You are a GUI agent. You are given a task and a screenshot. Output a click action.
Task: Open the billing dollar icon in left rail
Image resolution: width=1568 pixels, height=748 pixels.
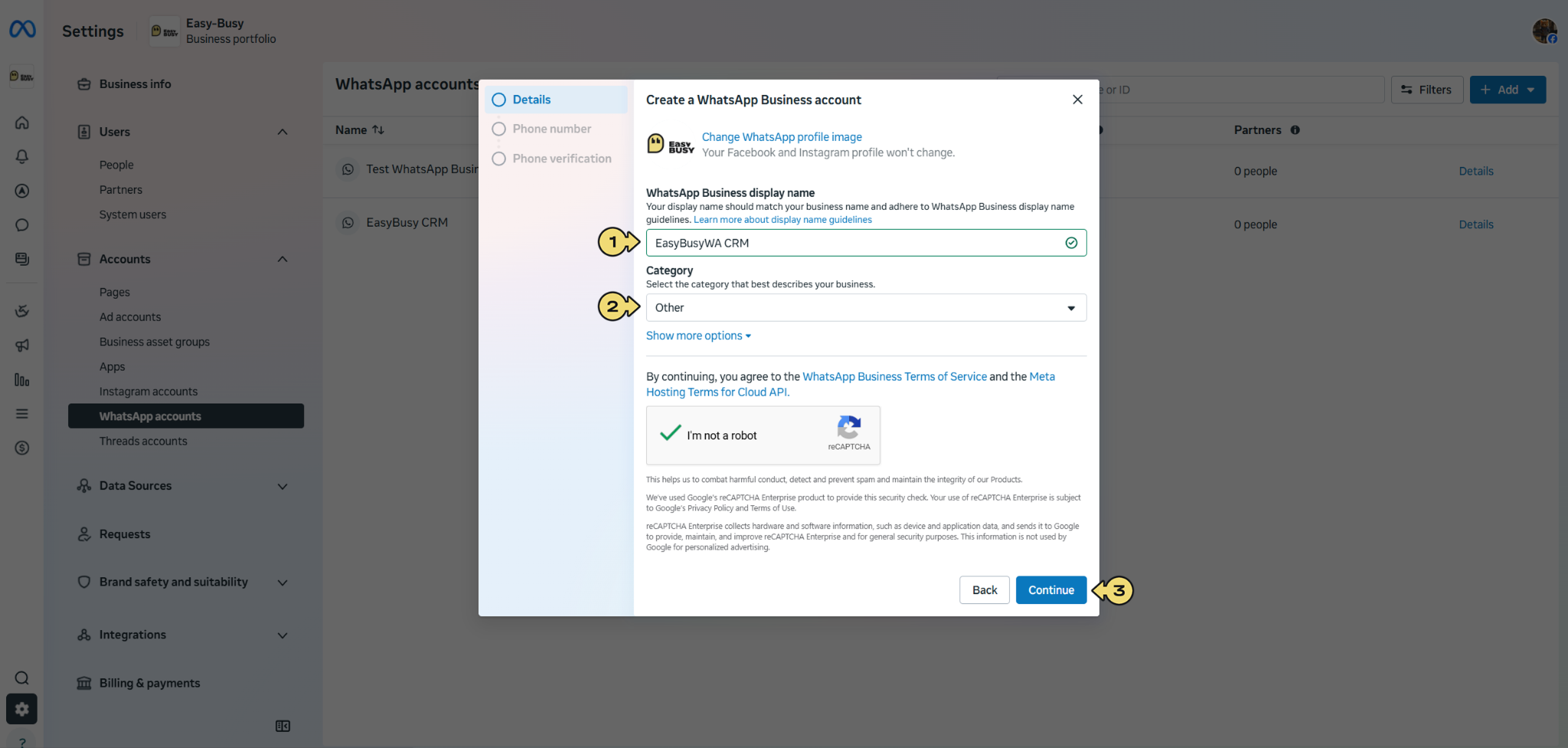[x=22, y=448]
